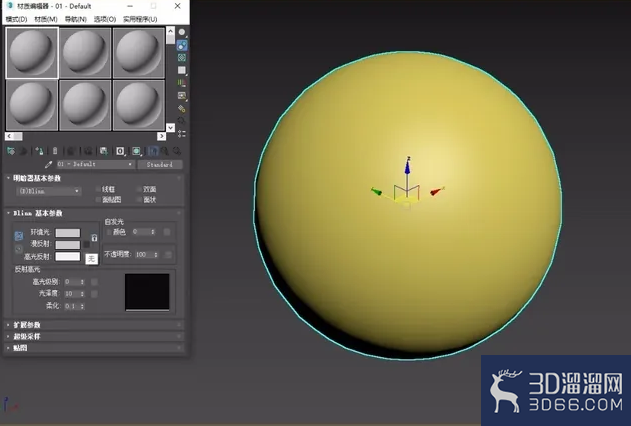The image size is (631, 426).
Task: Click the 柔化 value field
Action: 72,306
